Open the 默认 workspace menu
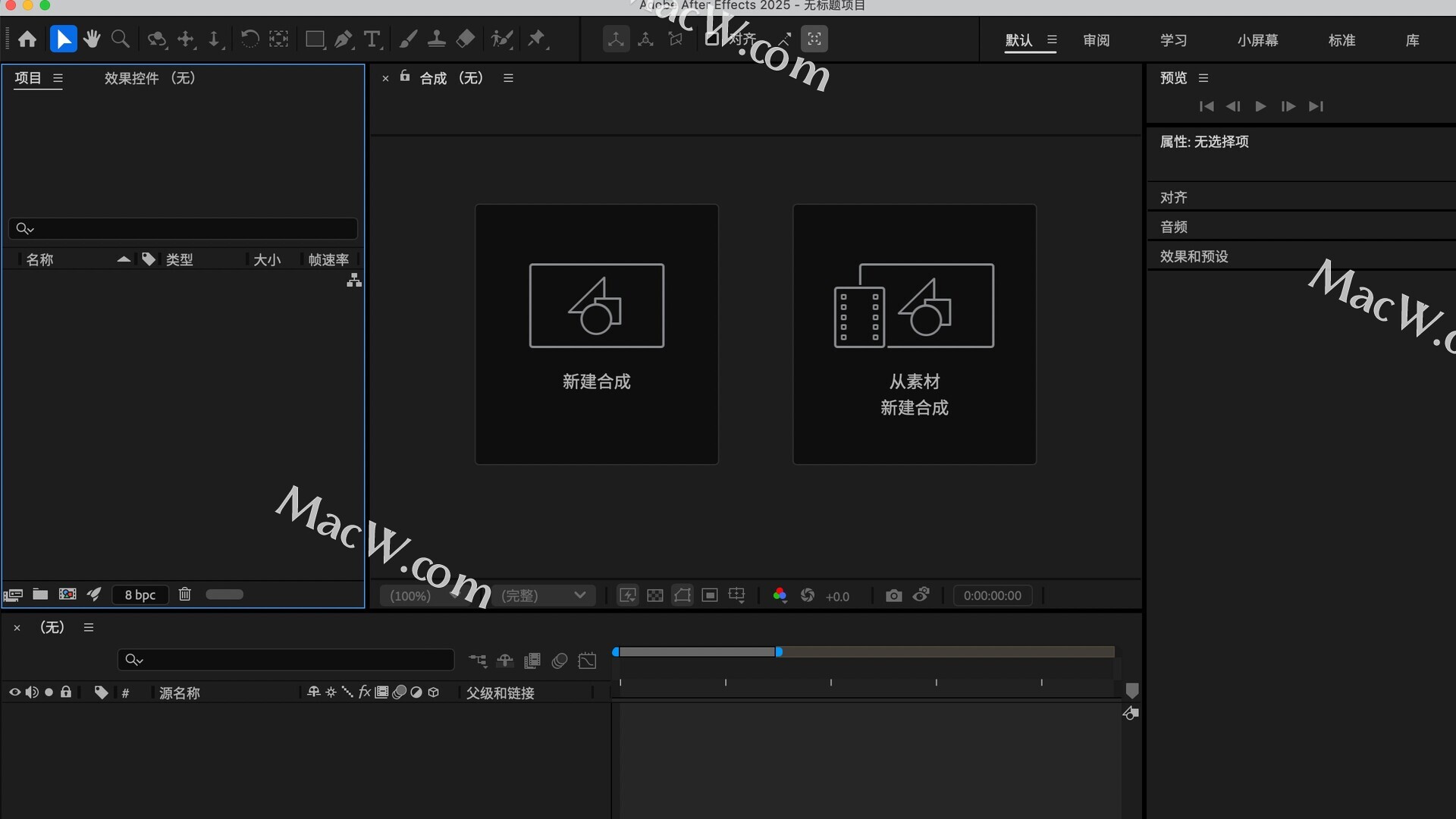This screenshot has width=1456, height=819. [1052, 40]
